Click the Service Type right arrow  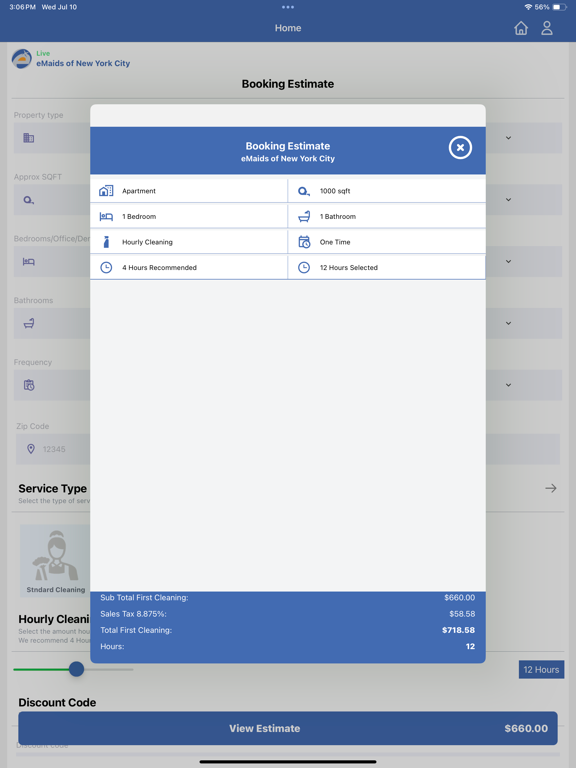551,488
